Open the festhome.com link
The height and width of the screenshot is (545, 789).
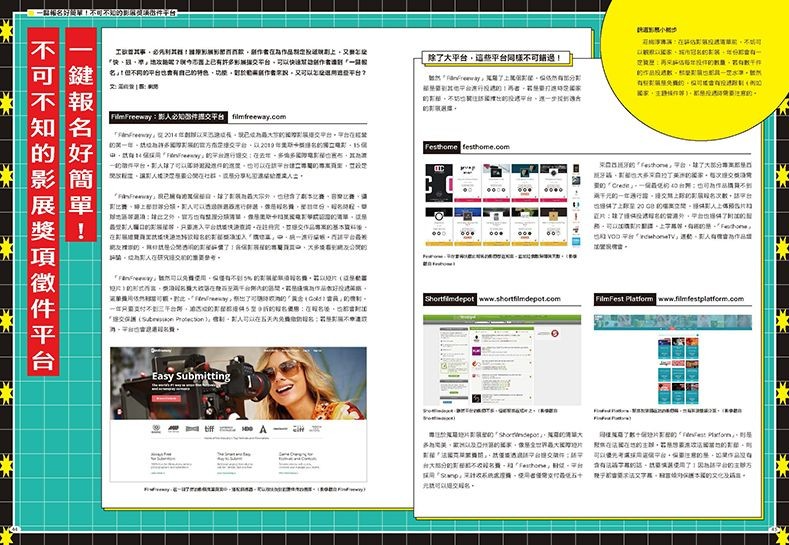[x=486, y=147]
